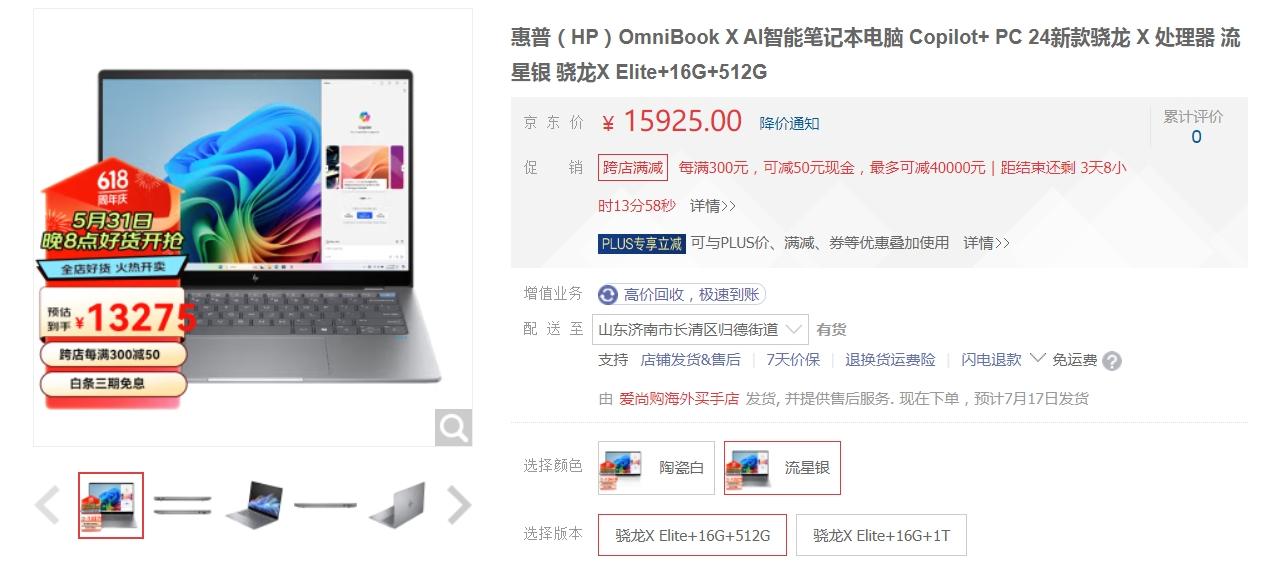Click the magnifier zoom icon on product image
Image resolution: width=1274 pixels, height=561 pixels.
coord(453,428)
